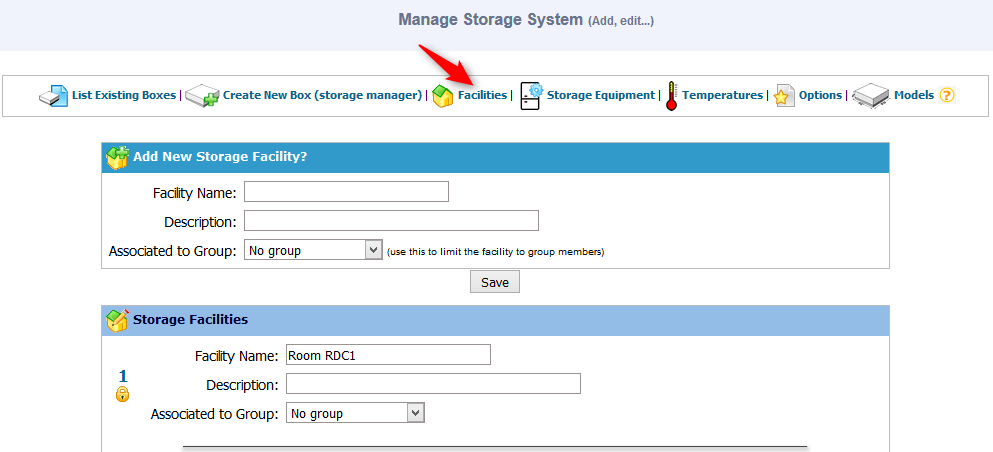Click the Save button
The width and height of the screenshot is (993, 452).
point(495,282)
